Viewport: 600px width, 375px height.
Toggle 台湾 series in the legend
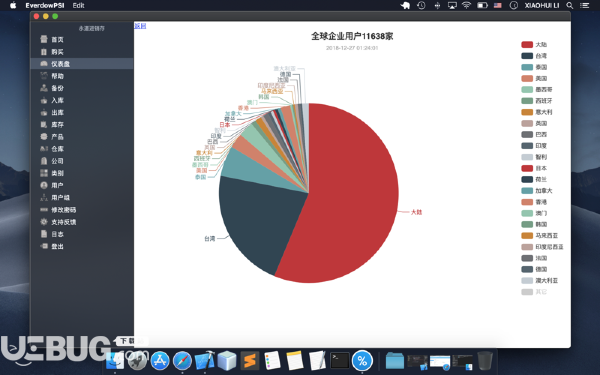point(534,56)
